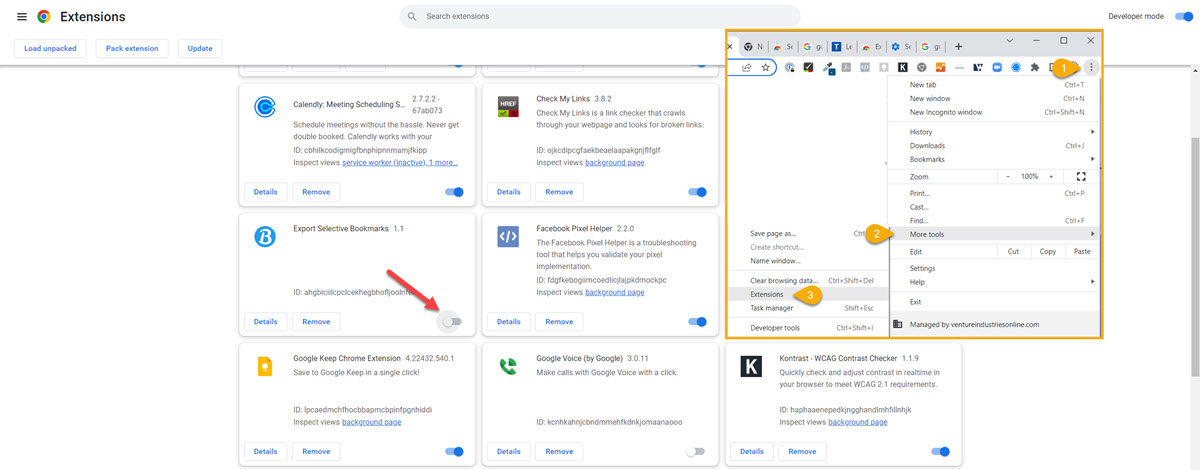
Task: Click the Kontrast K card icon
Action: (x=751, y=366)
